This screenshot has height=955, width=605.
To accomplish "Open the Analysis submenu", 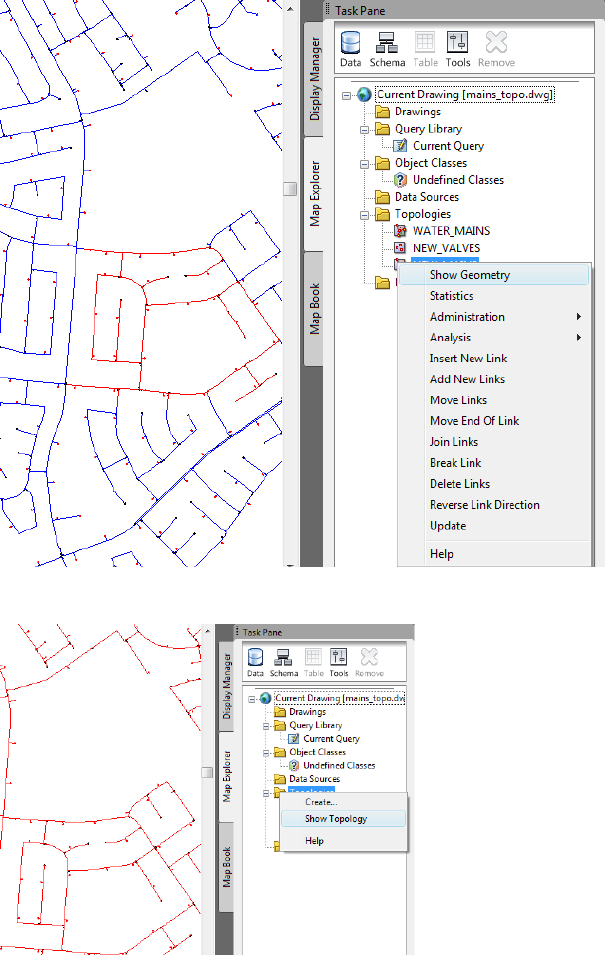I will tap(494, 337).
